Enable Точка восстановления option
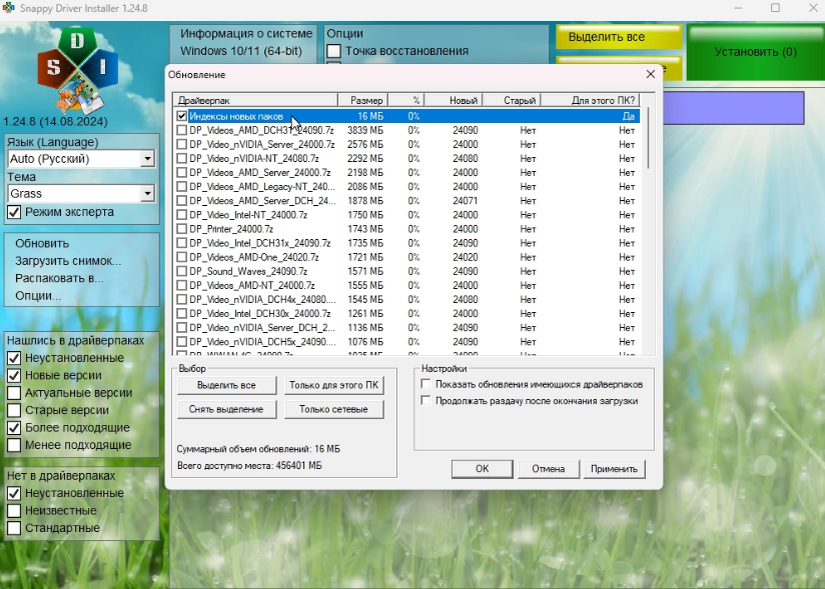The image size is (825, 589). tap(334, 51)
